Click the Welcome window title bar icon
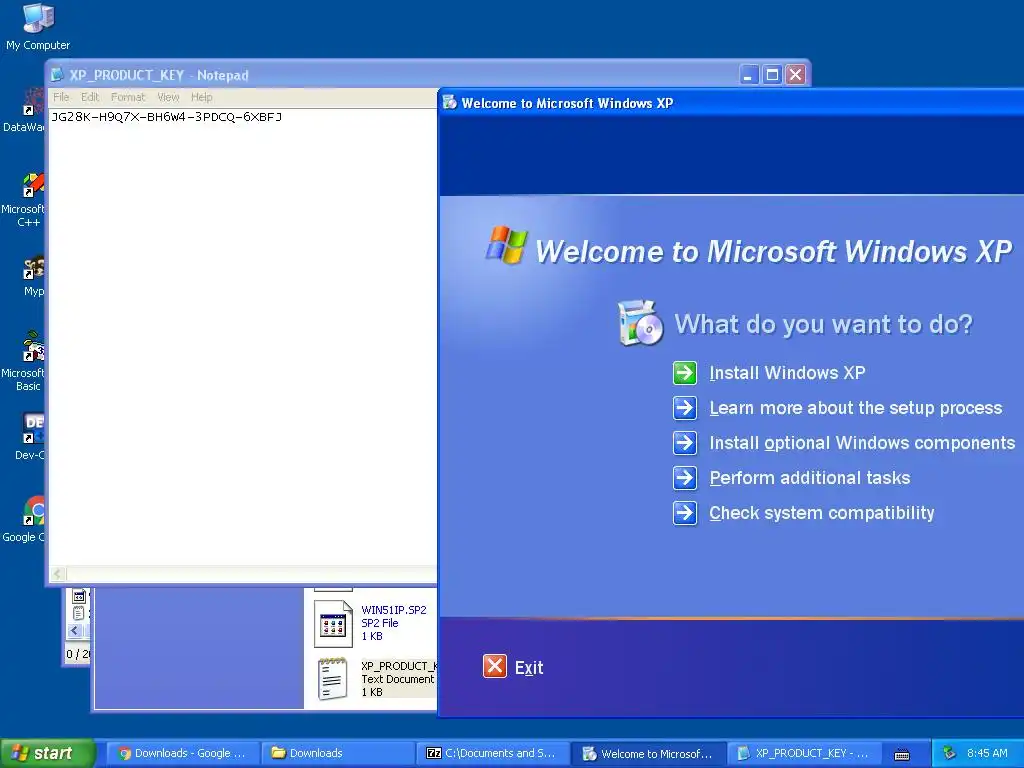Image resolution: width=1024 pixels, height=768 pixels. coord(449,103)
